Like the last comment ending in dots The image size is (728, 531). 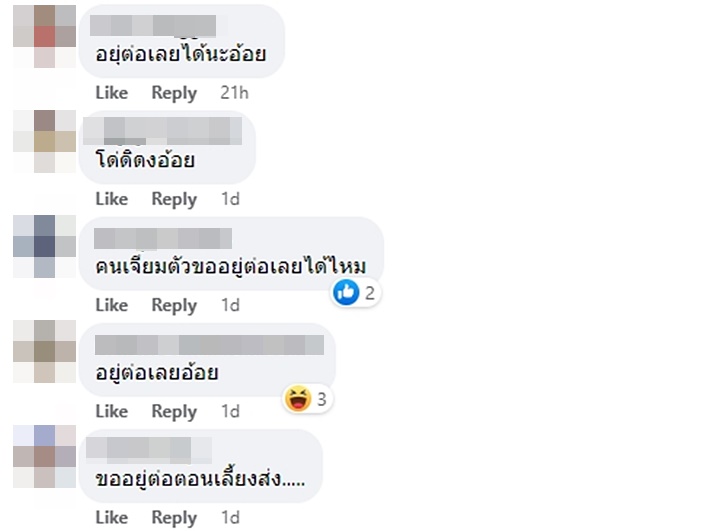tap(111, 518)
